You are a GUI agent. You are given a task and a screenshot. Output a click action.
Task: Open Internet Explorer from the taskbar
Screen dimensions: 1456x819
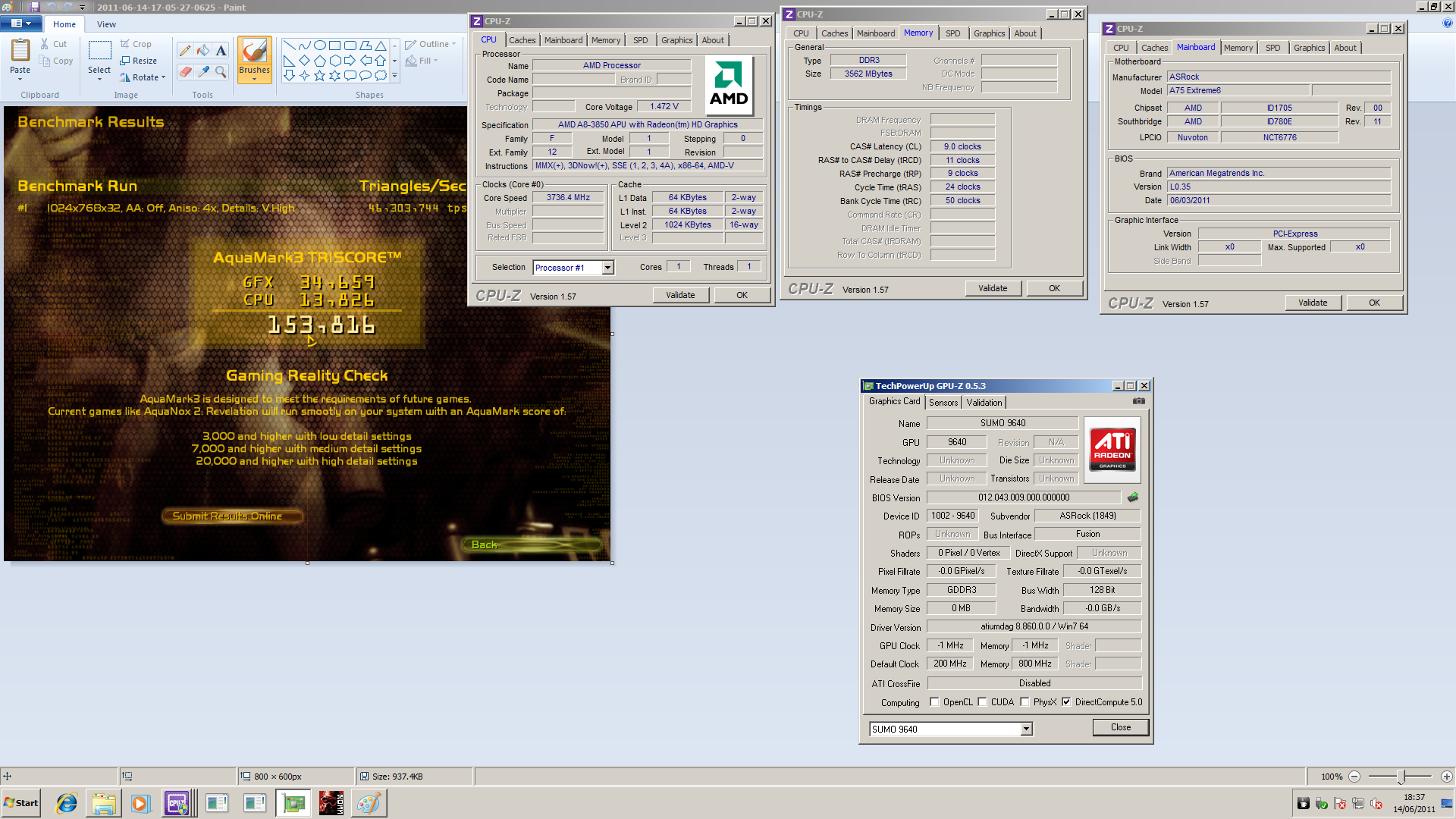click(67, 803)
